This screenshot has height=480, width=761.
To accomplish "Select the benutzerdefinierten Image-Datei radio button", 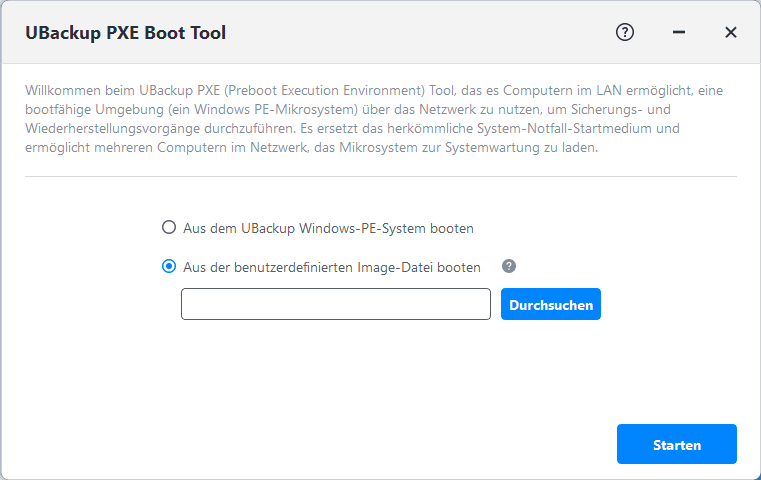I will 169,267.
